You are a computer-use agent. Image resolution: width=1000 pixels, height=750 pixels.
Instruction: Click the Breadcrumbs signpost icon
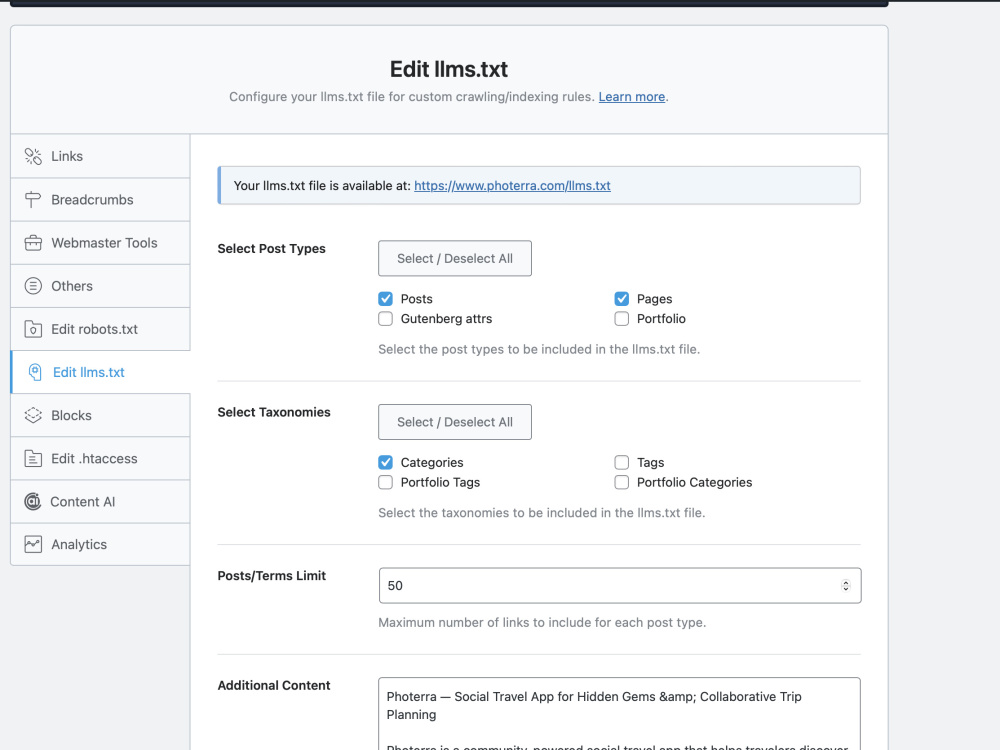(x=33, y=200)
